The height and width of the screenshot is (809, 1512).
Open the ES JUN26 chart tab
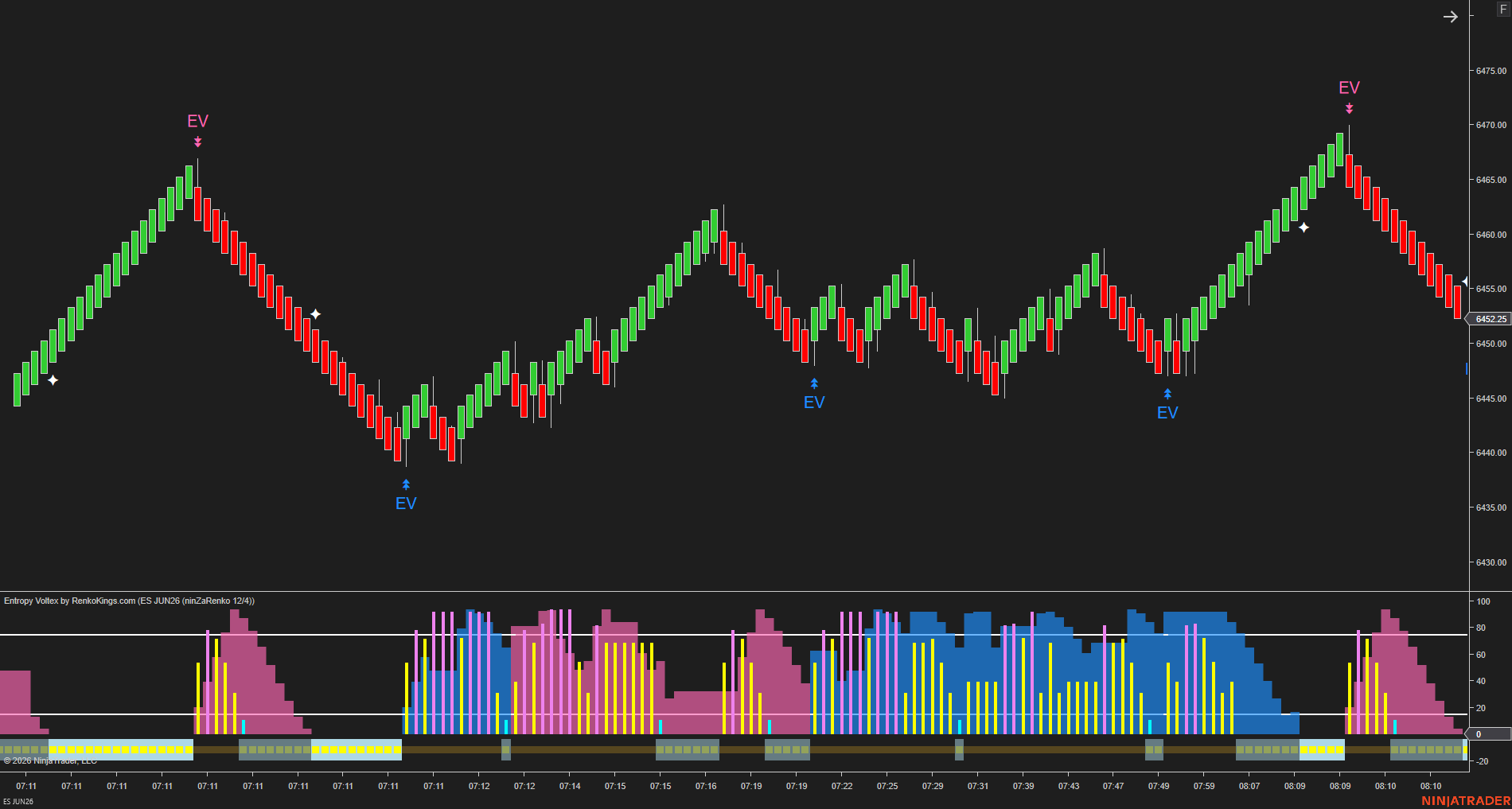(x=18, y=801)
